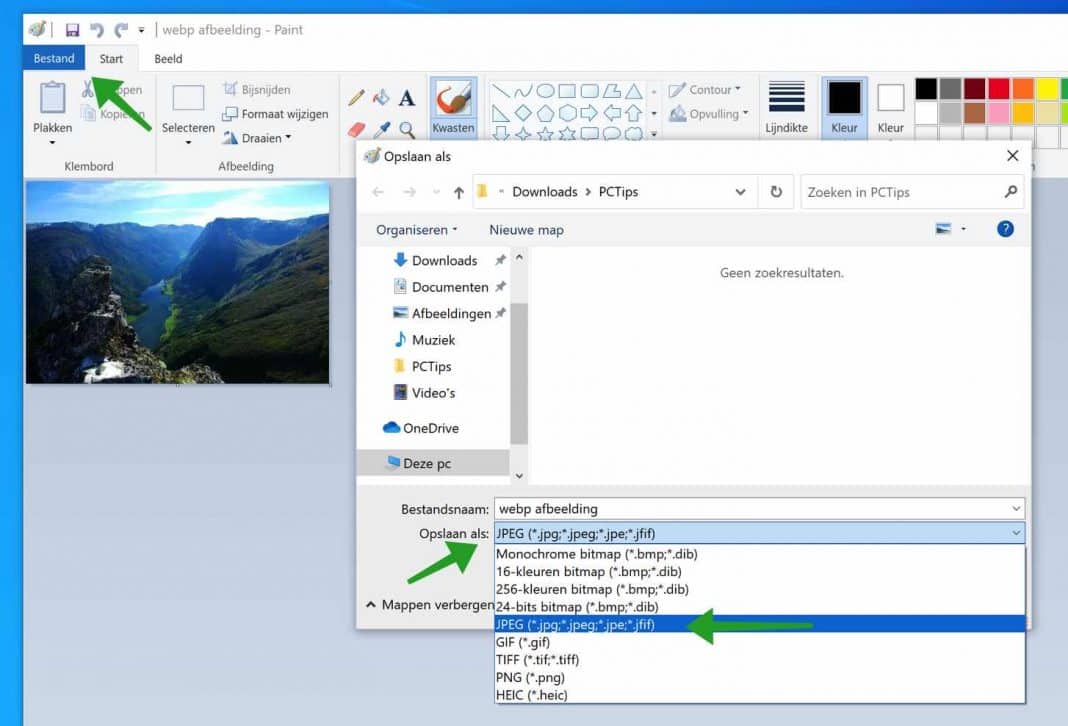Click the Nieuwe map button
This screenshot has height=726, width=1068.
point(526,229)
